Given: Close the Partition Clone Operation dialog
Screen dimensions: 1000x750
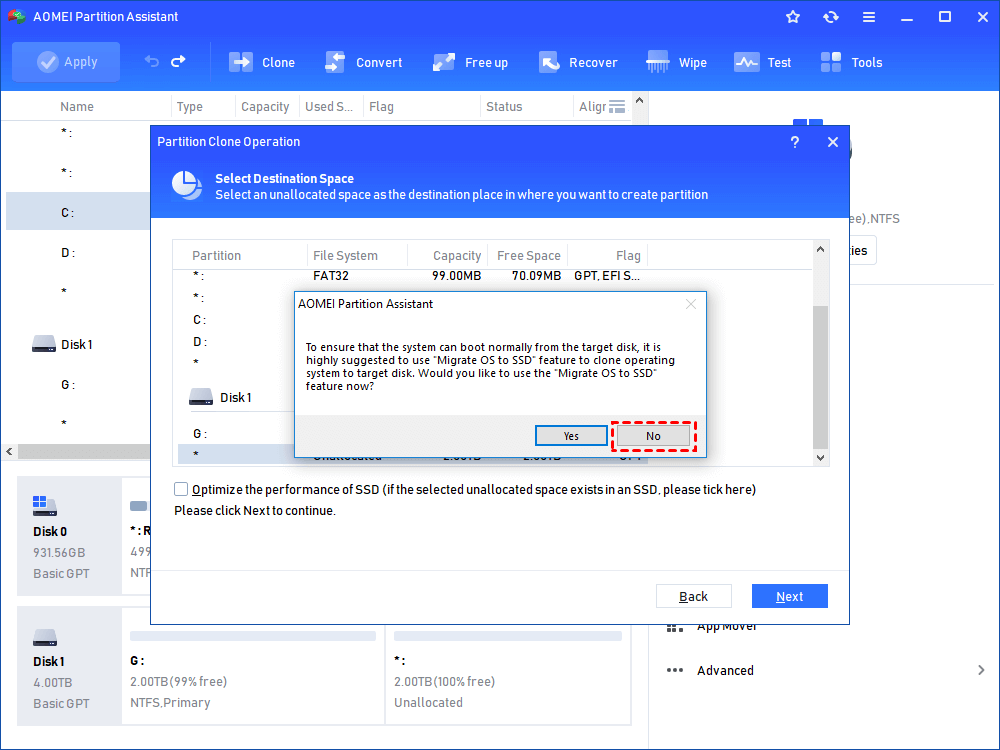Looking at the screenshot, I should tap(833, 142).
